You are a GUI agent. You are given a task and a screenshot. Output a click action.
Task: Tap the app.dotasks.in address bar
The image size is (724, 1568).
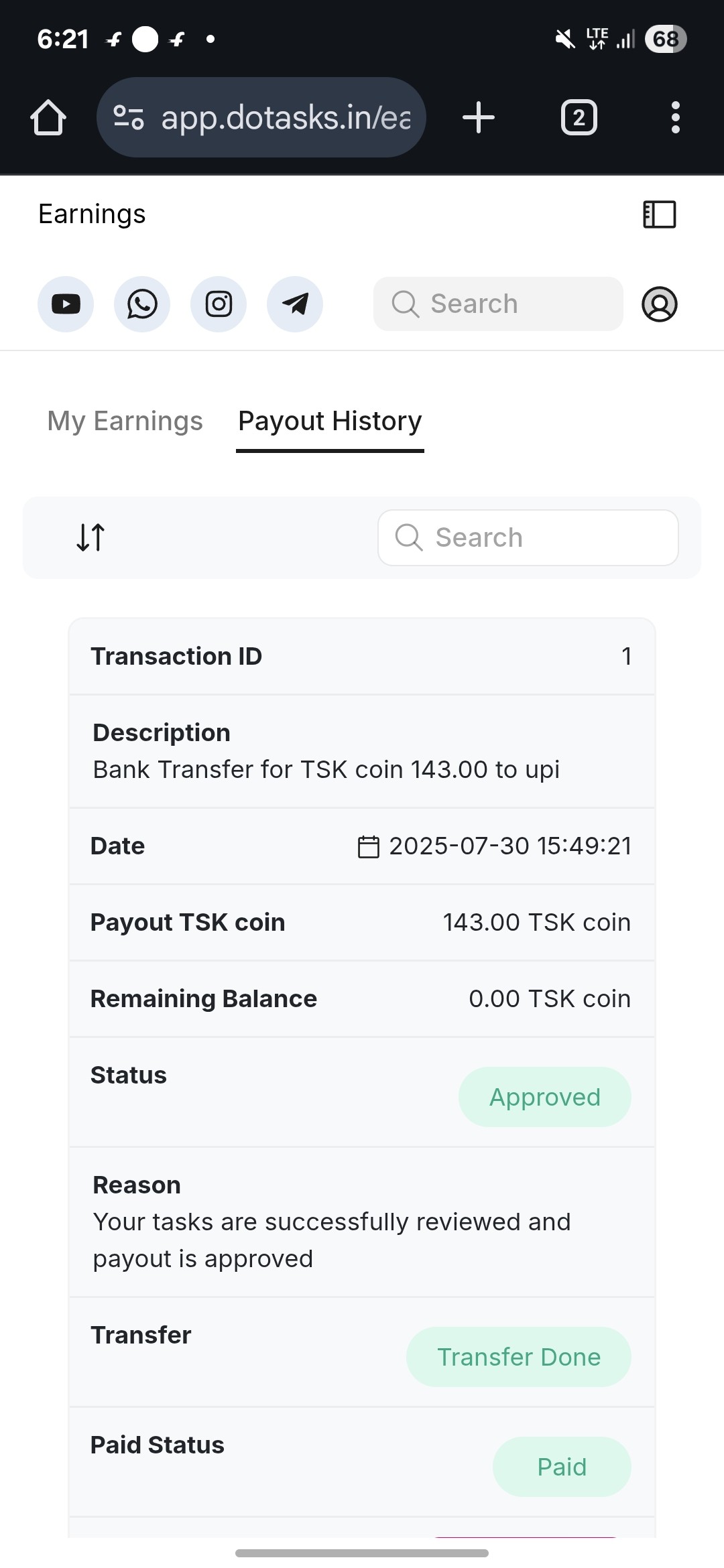[x=261, y=118]
